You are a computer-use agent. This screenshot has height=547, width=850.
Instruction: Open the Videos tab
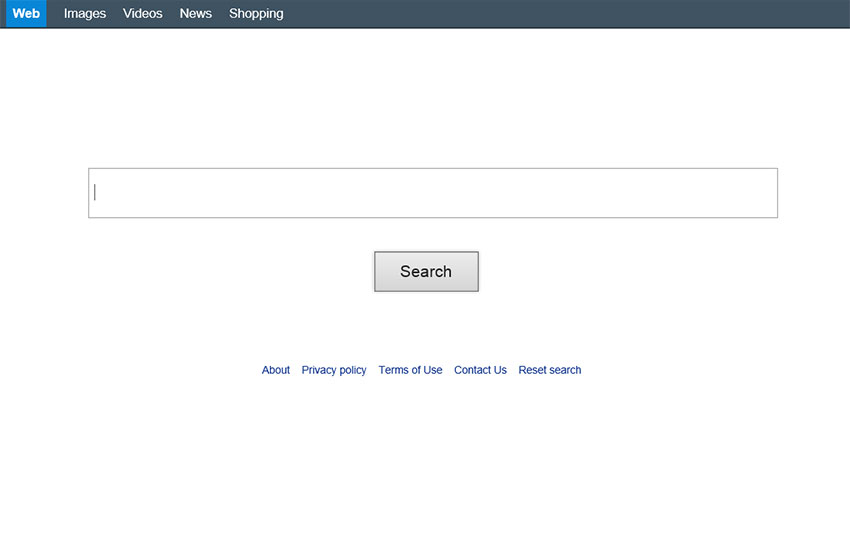click(143, 14)
